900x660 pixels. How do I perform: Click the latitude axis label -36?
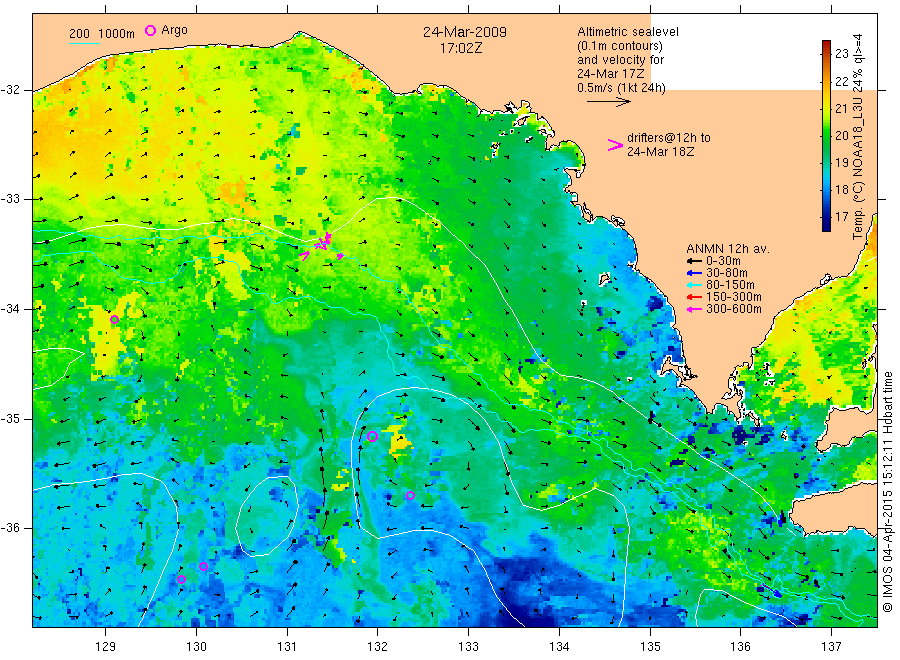(9, 527)
